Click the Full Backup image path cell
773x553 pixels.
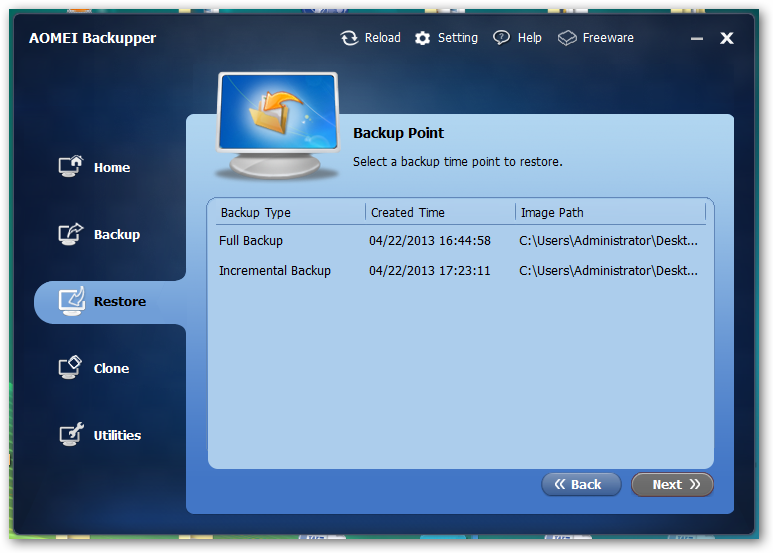(608, 241)
